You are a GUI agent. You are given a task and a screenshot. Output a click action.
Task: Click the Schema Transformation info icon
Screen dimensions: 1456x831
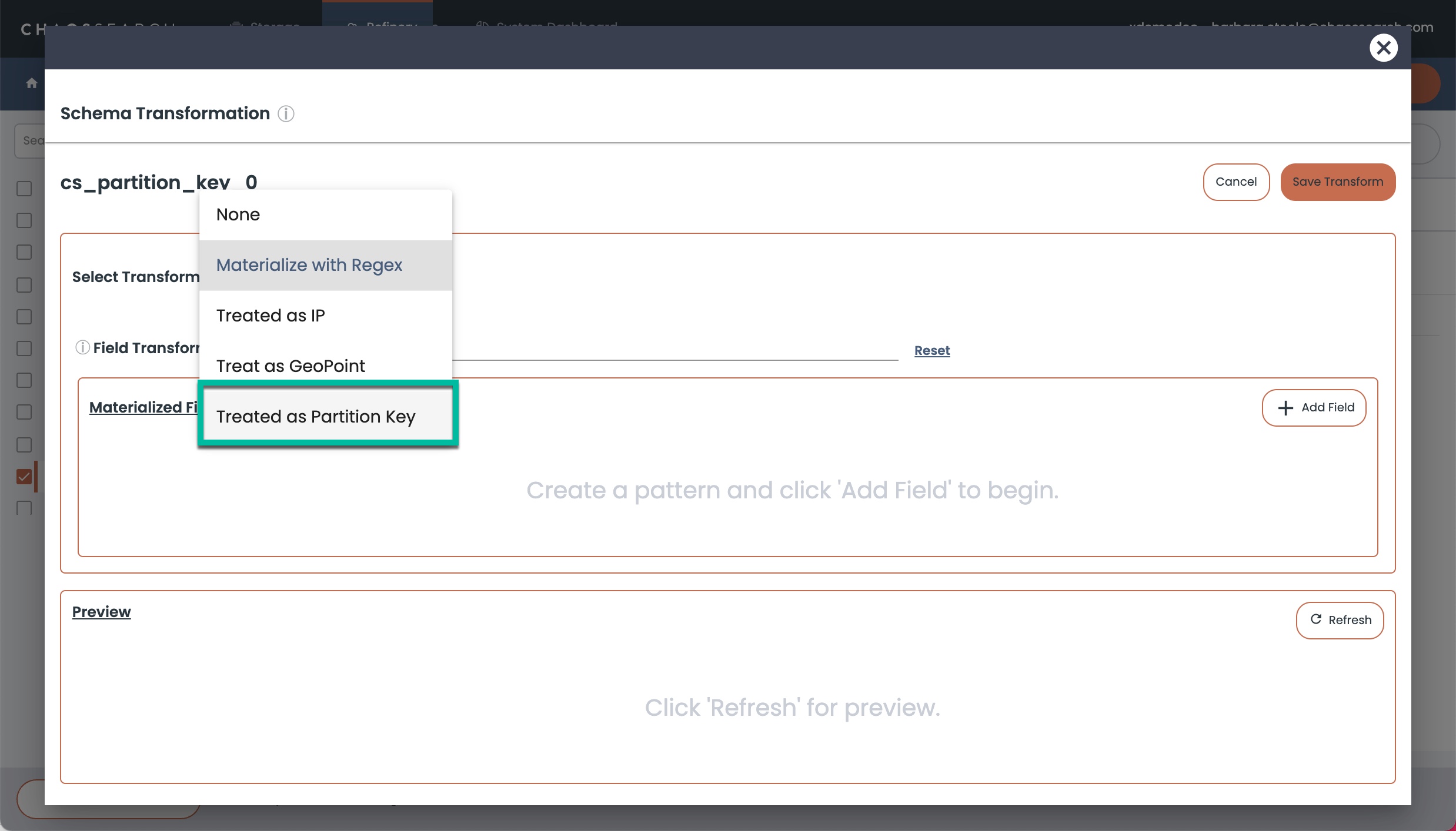286,113
